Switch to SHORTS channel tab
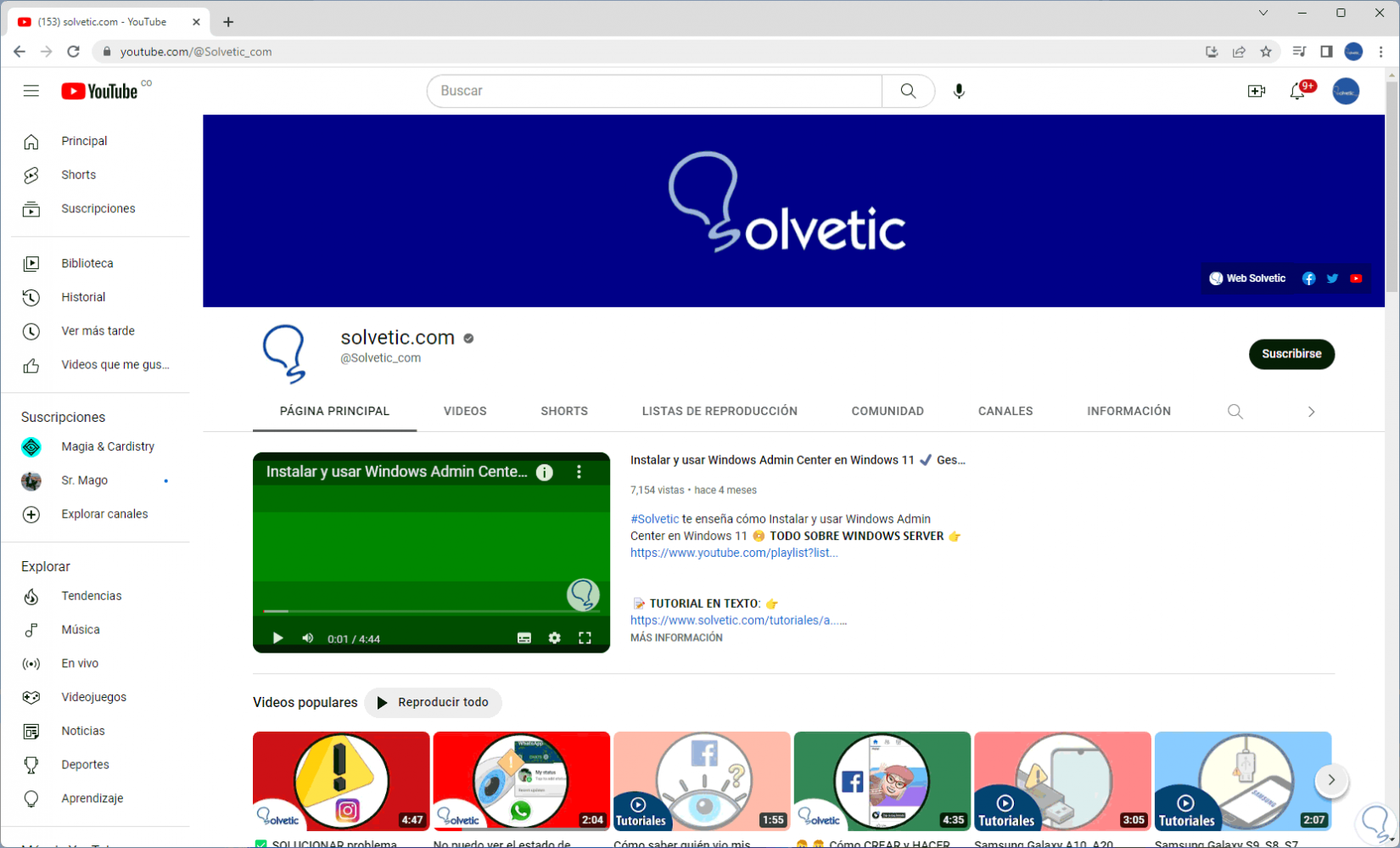Image resolution: width=1400 pixels, height=848 pixels. click(564, 412)
